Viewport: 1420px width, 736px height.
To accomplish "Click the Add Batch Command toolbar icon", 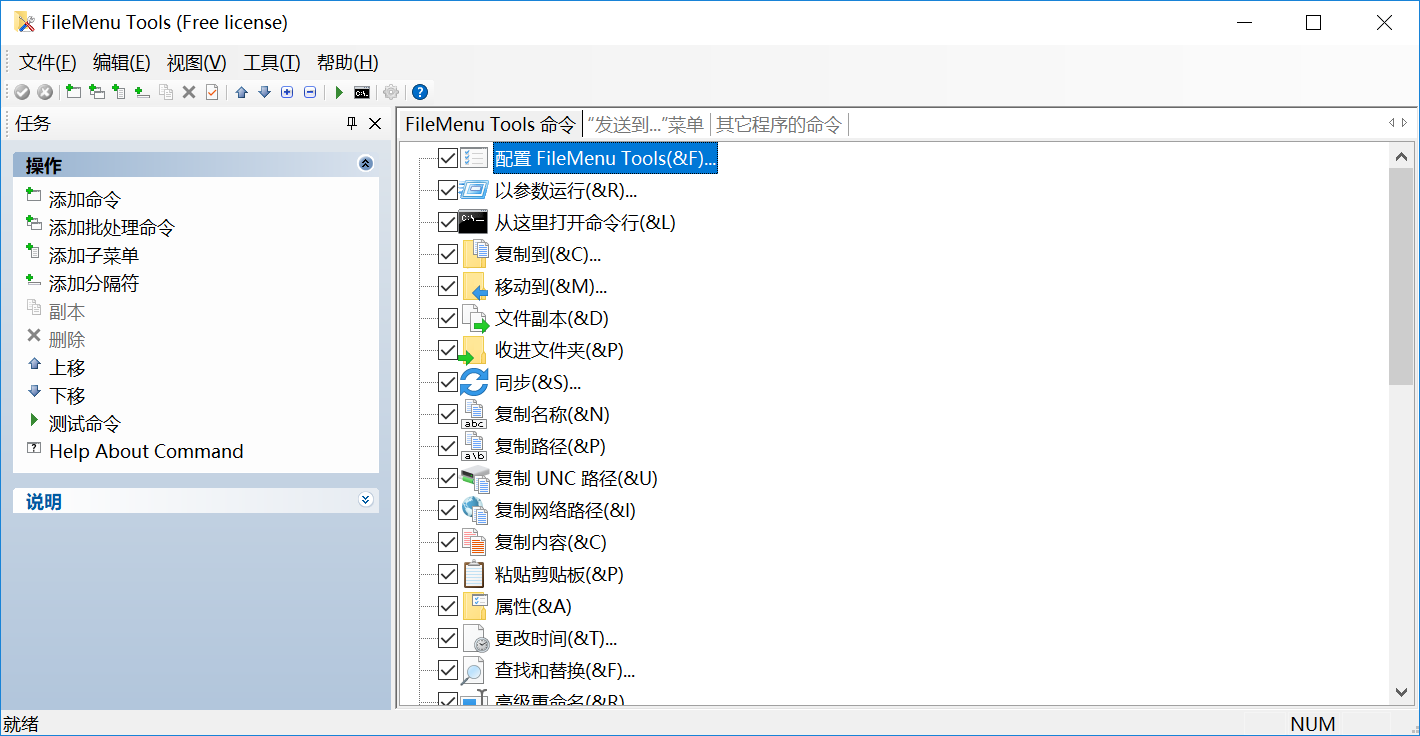I will 97,92.
